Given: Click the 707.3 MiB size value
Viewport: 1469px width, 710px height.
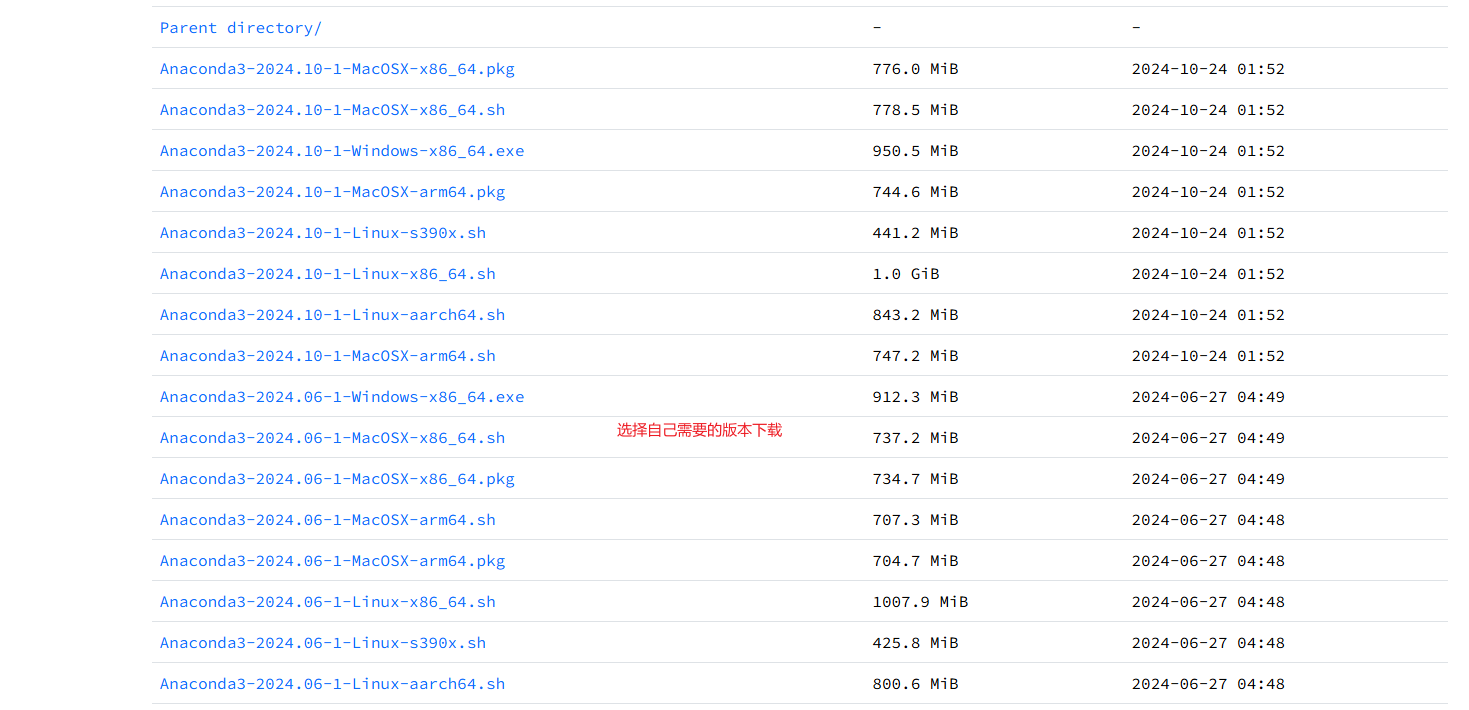Looking at the screenshot, I should [915, 520].
